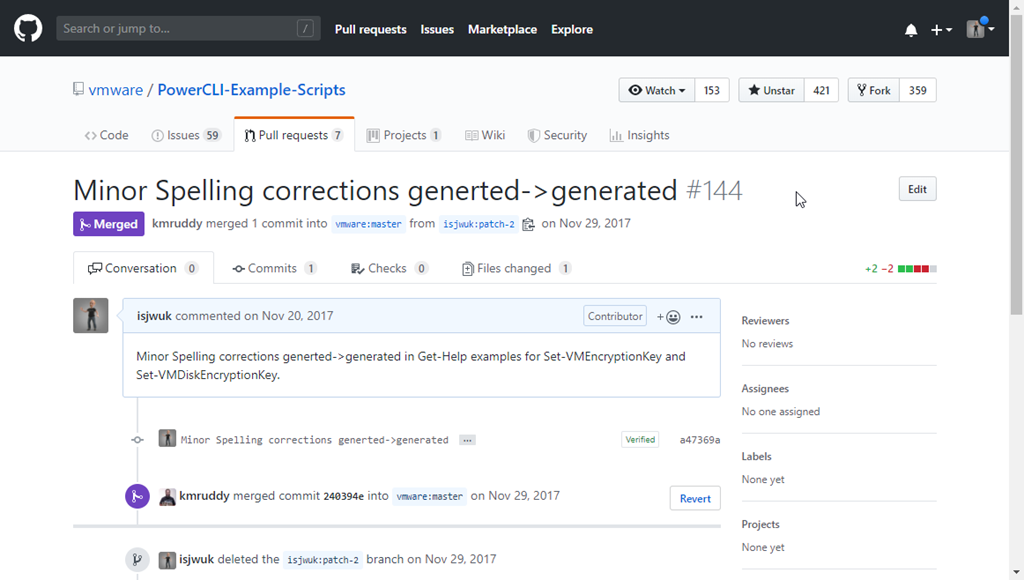The image size is (1024, 580).
Task: Open the notifications bell
Action: point(911,30)
